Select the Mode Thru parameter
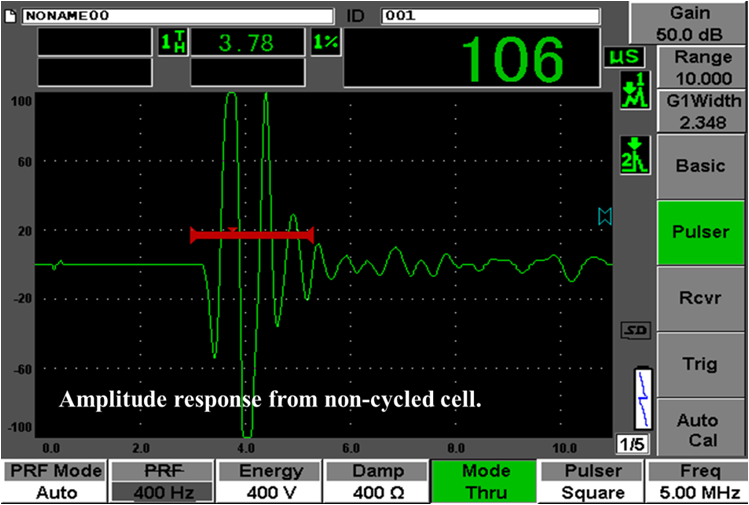This screenshot has width=749, height=505. (x=485, y=481)
